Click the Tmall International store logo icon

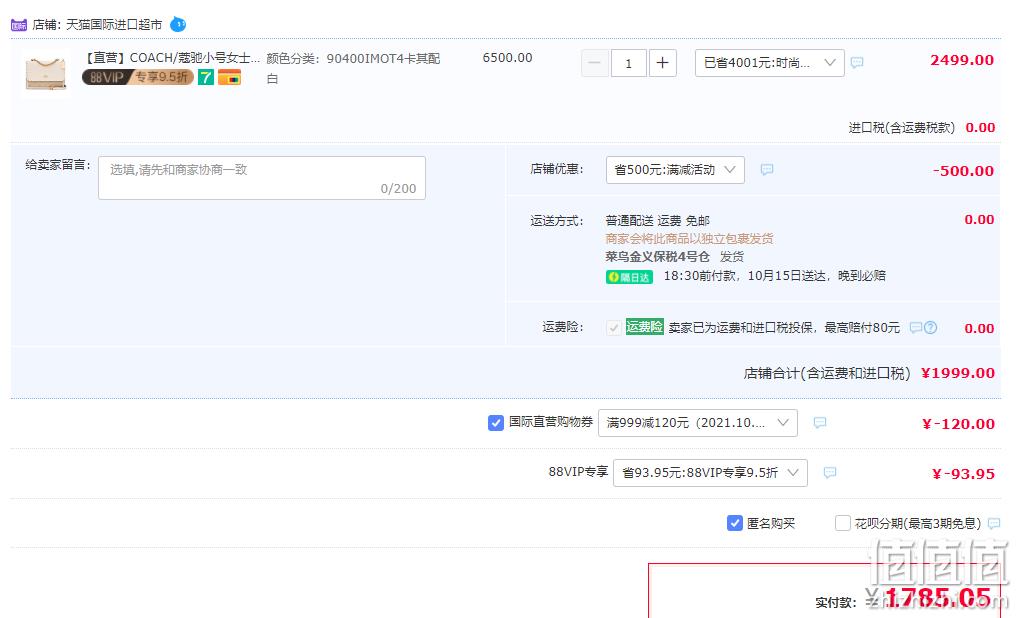(x=19, y=25)
